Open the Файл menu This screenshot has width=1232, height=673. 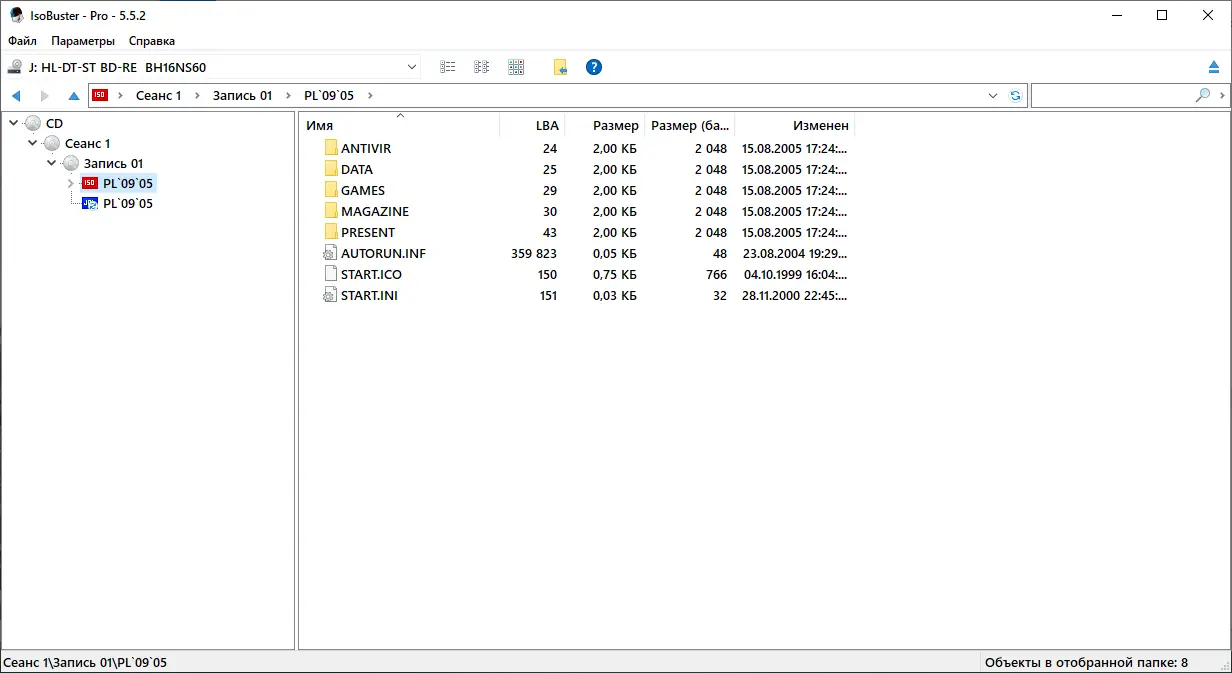pos(22,41)
